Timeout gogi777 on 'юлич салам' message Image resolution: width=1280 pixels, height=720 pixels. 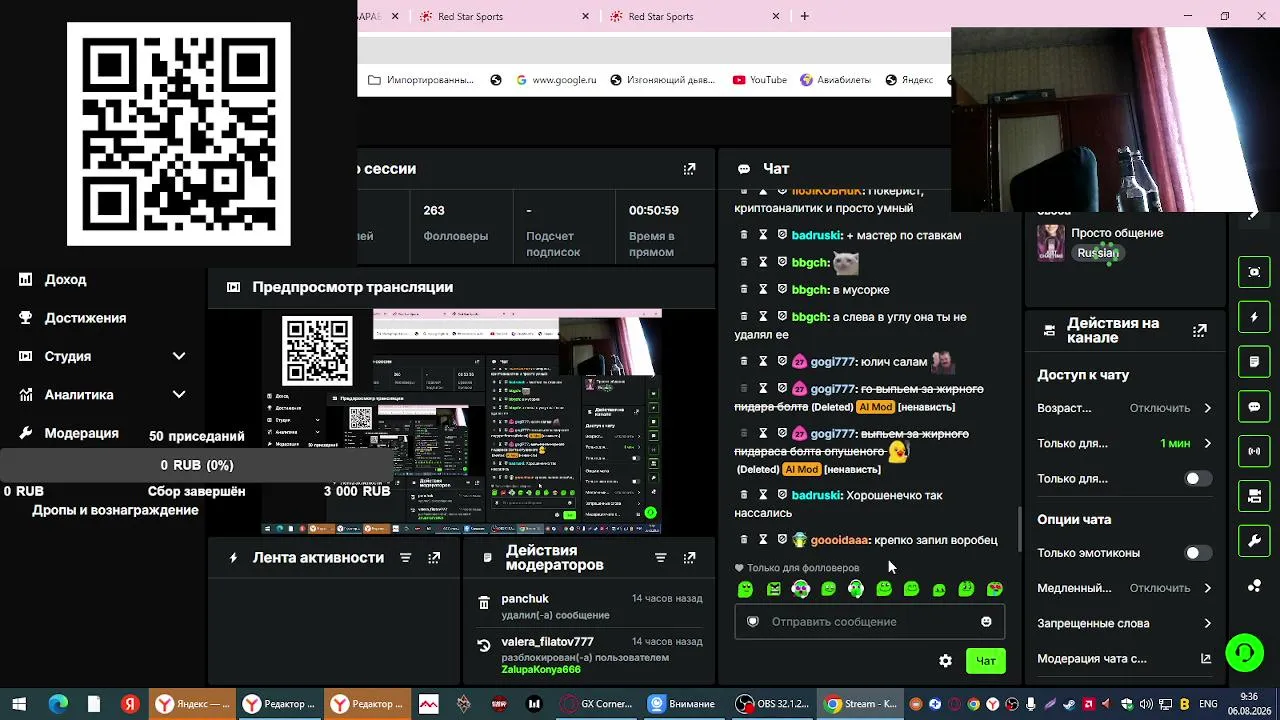[763, 361]
